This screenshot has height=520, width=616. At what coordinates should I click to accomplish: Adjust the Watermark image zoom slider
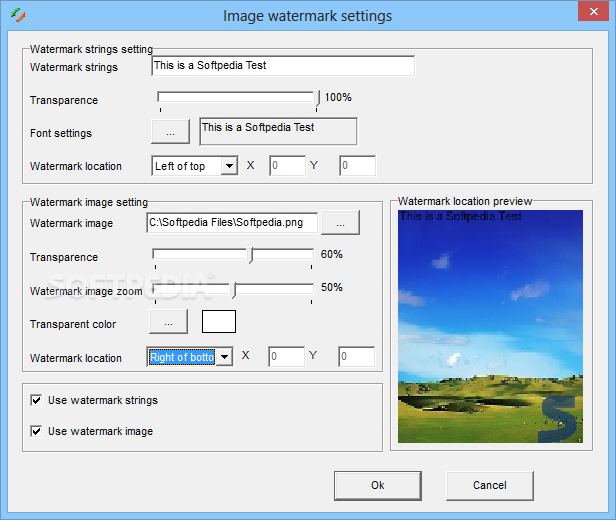click(233, 290)
